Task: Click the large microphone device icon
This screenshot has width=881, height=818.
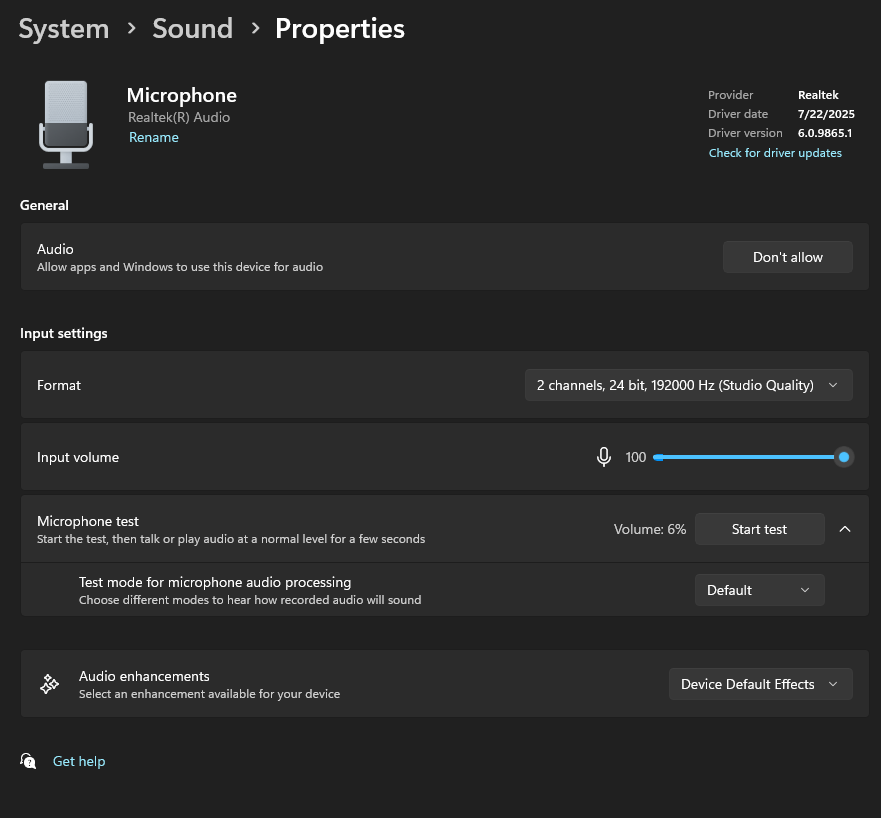Action: [x=66, y=124]
